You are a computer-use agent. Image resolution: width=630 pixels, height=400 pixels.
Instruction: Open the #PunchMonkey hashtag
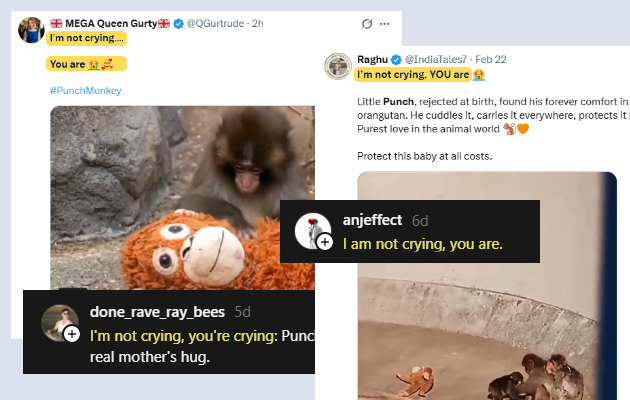[85, 91]
